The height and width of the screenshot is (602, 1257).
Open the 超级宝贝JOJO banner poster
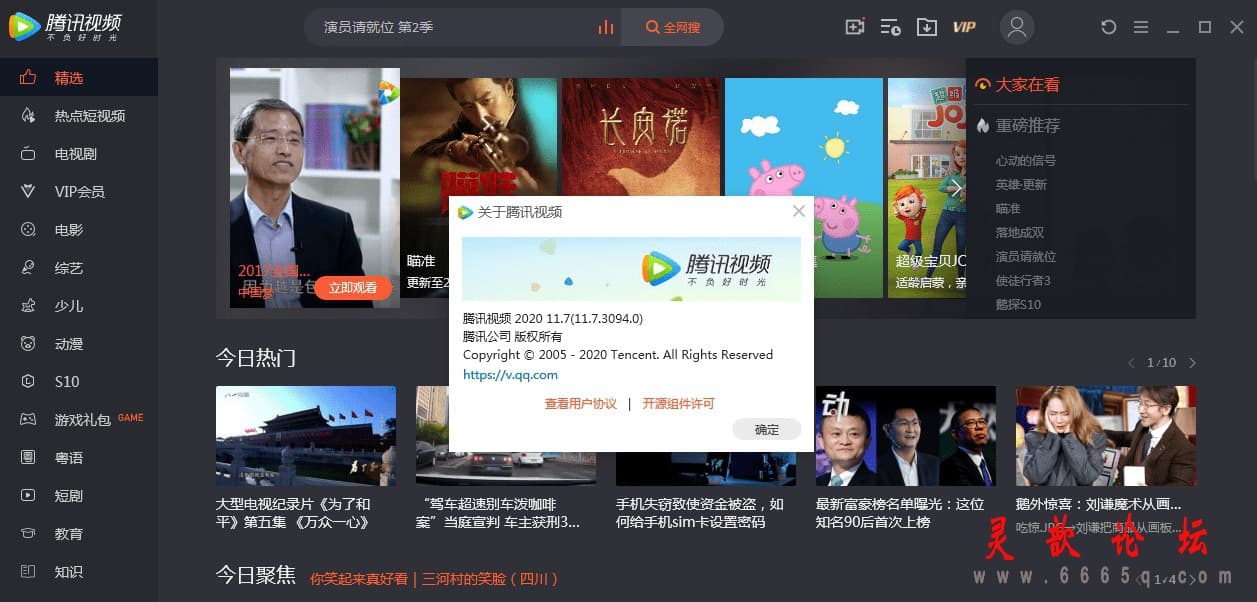(926, 187)
